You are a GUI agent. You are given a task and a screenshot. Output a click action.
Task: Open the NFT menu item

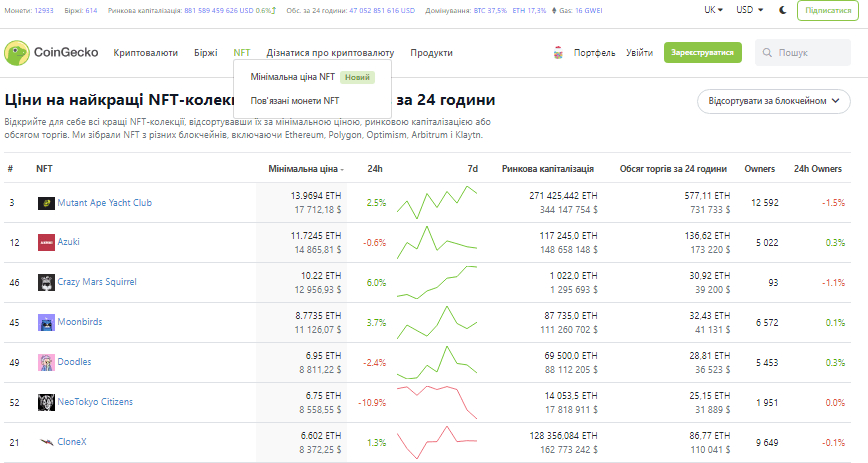[242, 53]
